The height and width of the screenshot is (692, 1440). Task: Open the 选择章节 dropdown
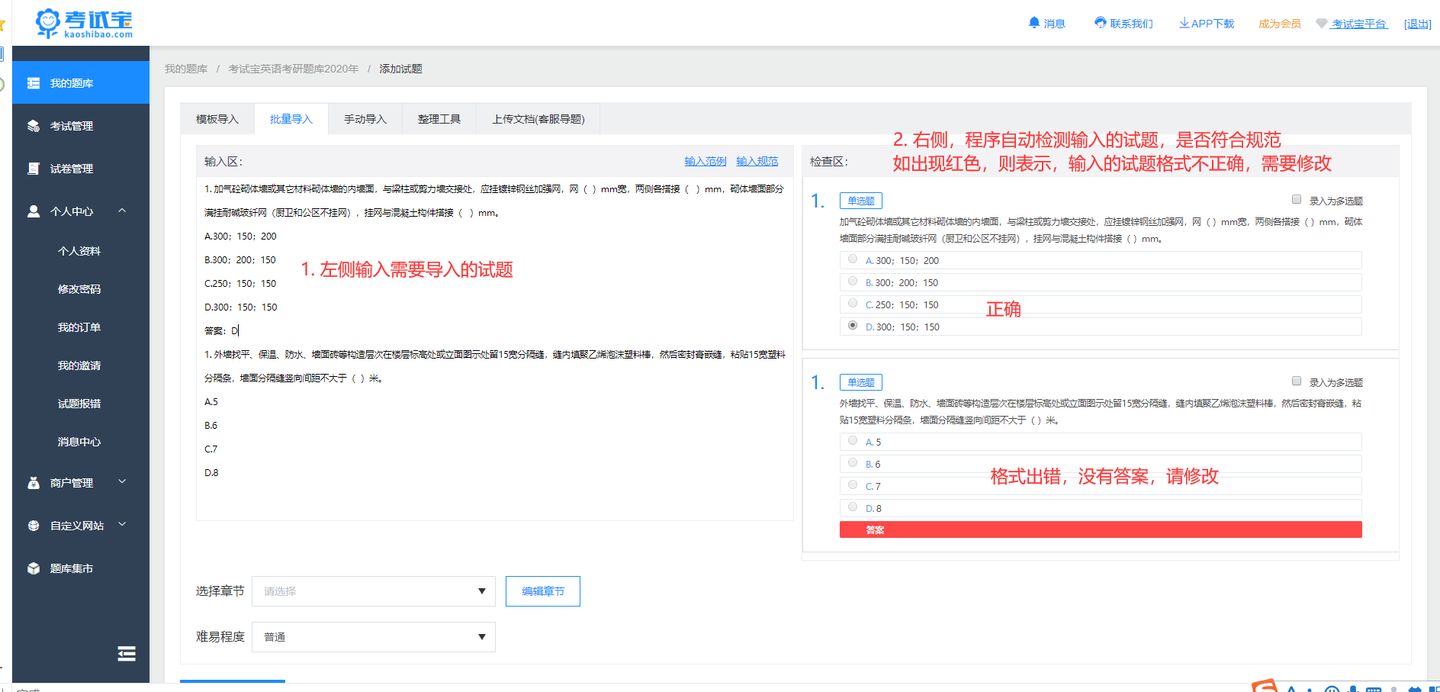click(x=373, y=591)
